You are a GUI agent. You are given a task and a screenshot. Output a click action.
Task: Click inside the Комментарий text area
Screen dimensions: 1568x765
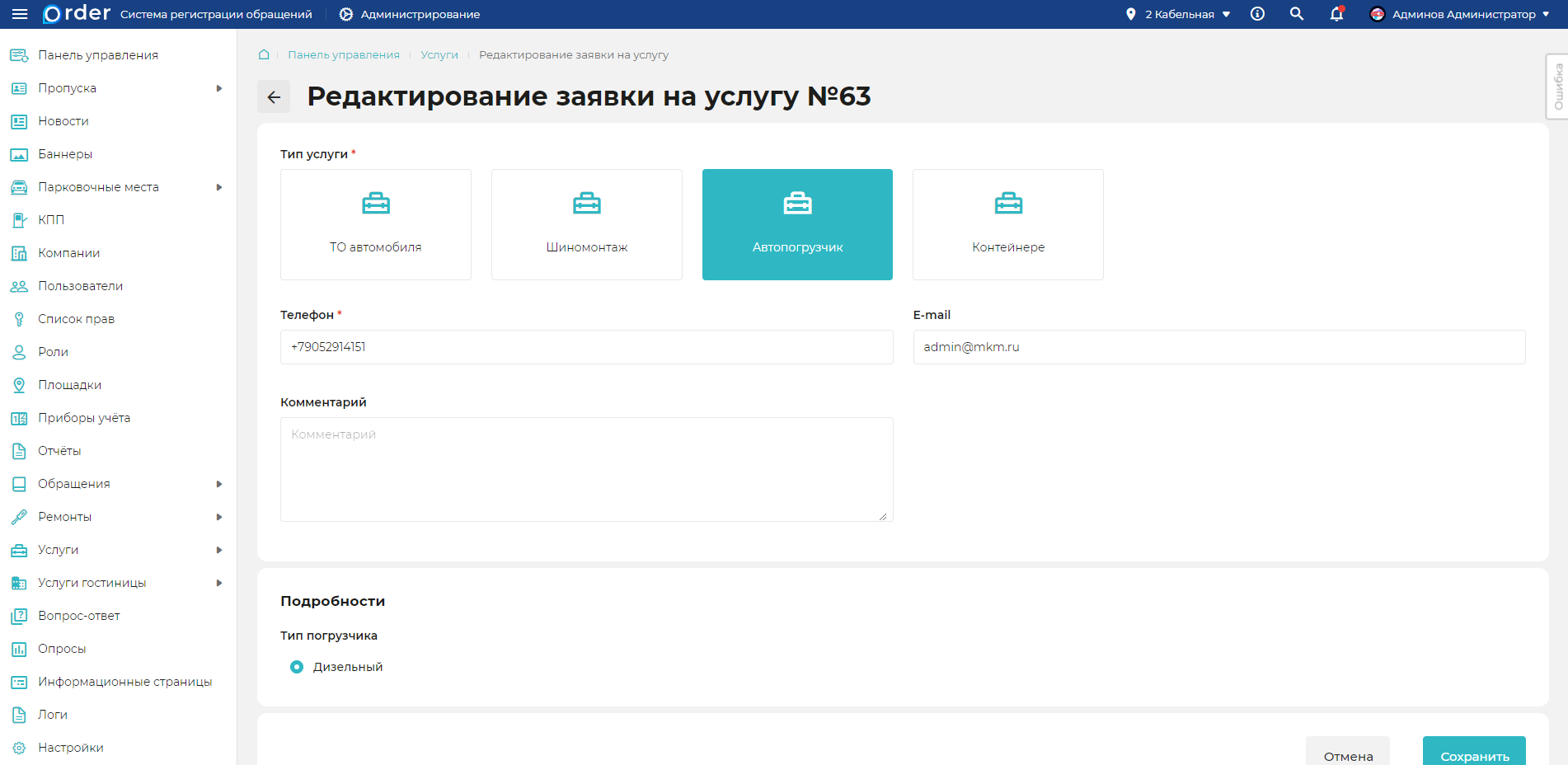click(586, 469)
